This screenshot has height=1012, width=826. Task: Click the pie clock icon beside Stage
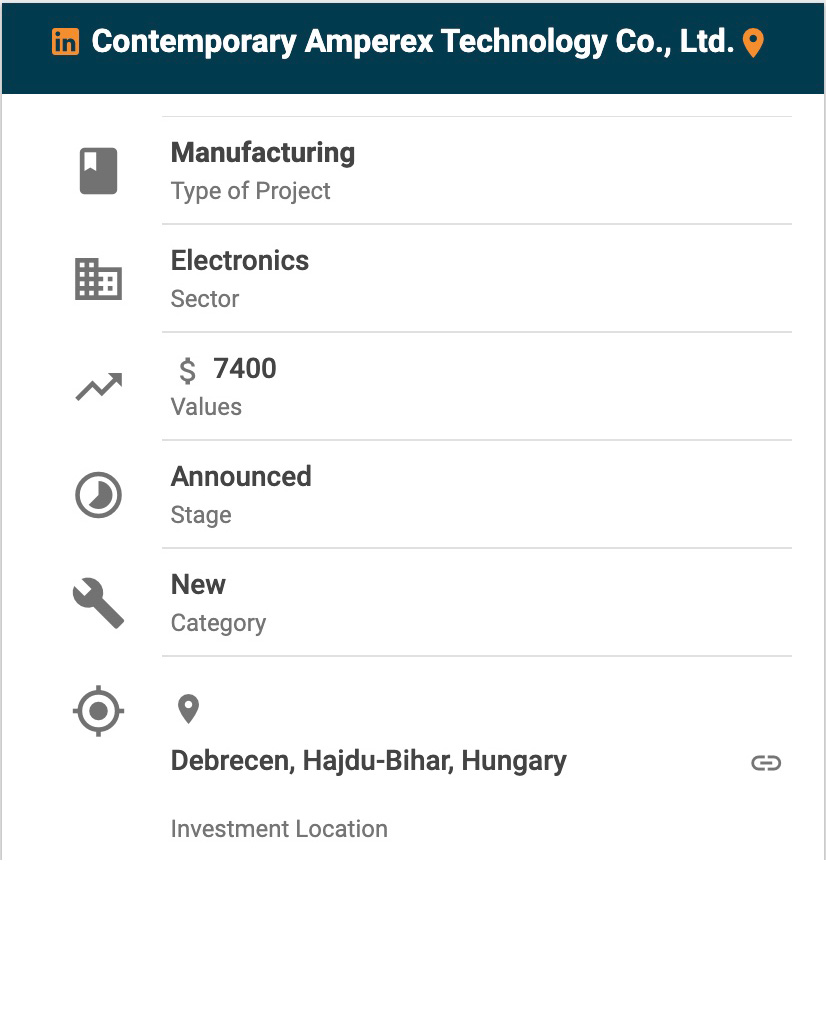coord(98,495)
